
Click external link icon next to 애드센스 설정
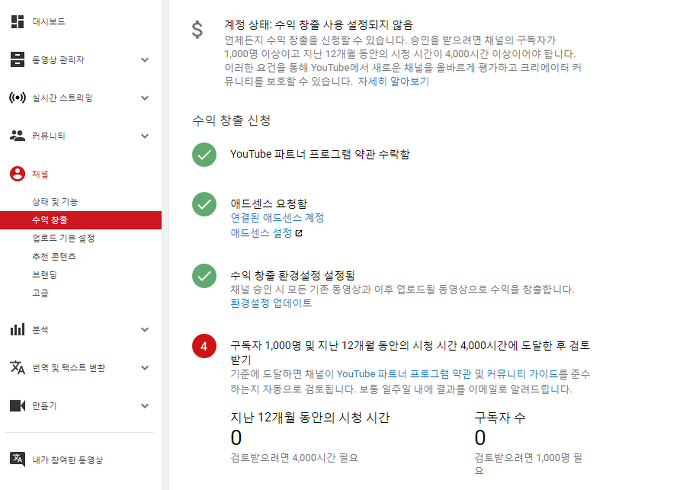pos(299,233)
